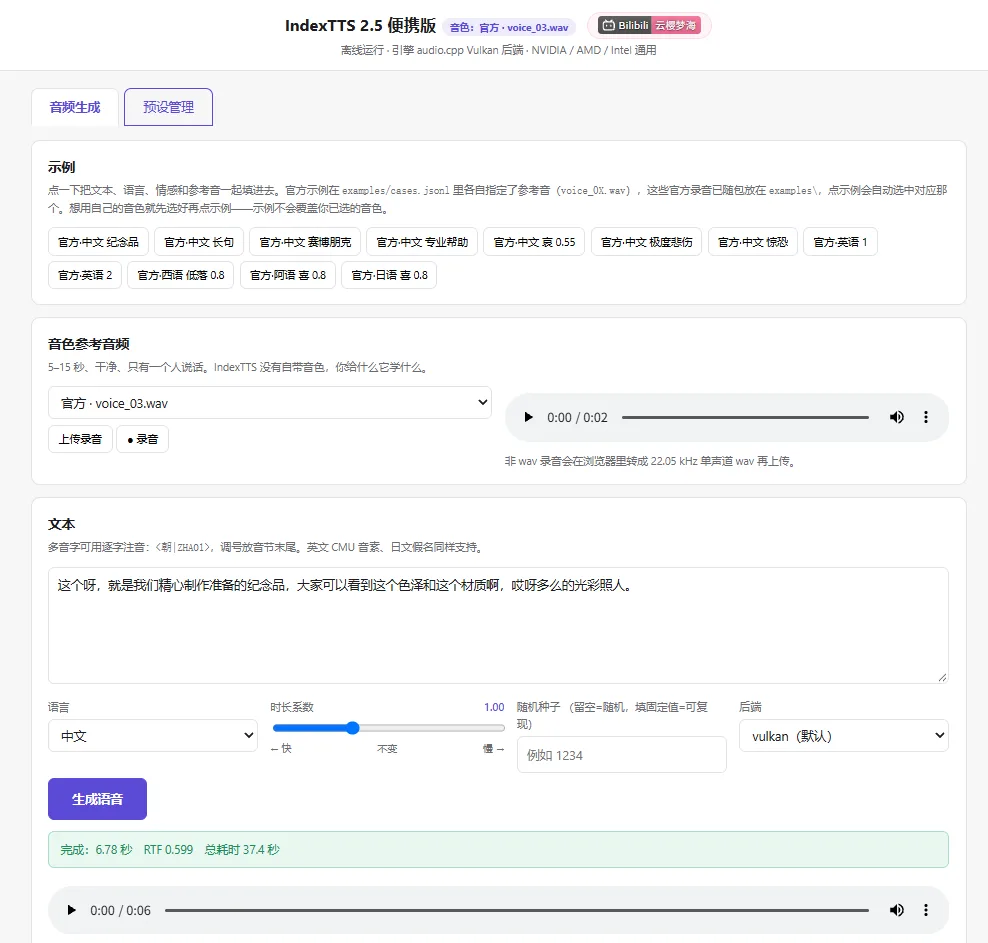Click the reference audio seek bar

point(745,417)
